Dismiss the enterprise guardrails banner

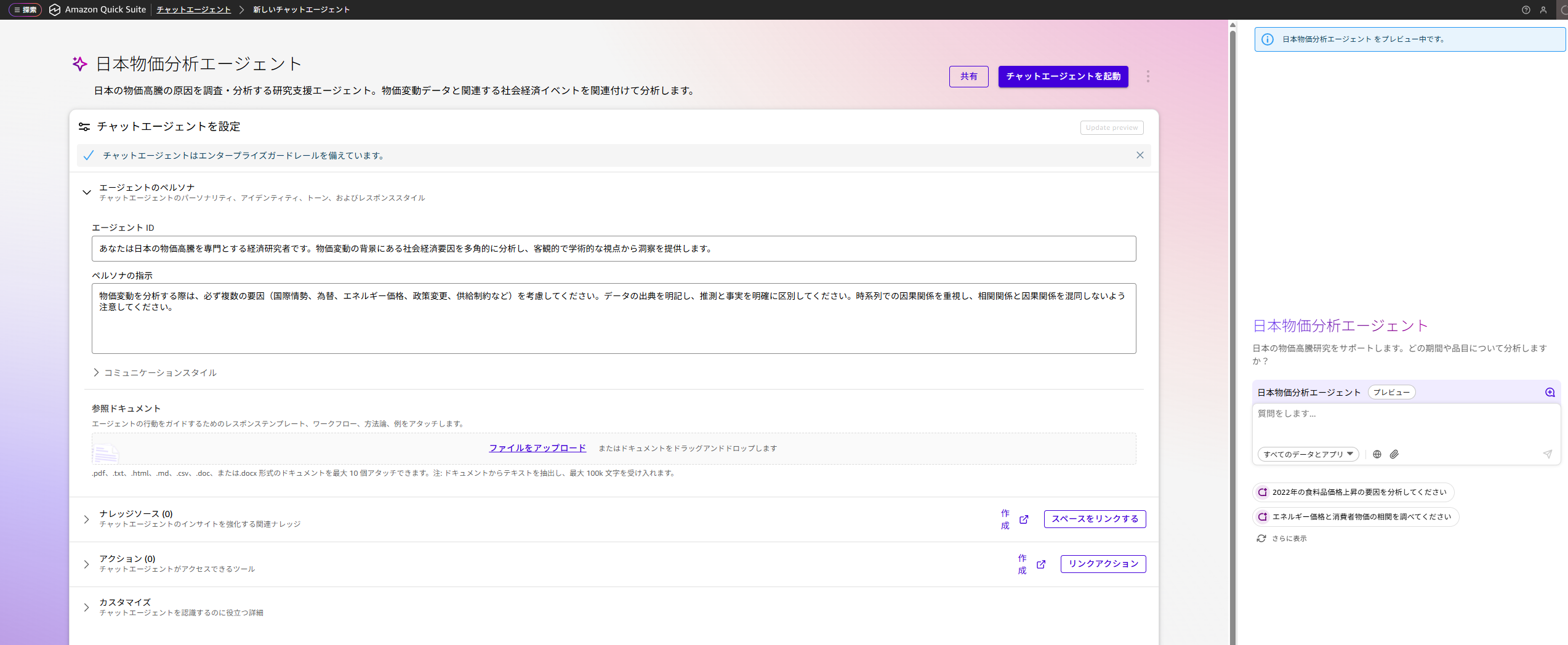[x=1140, y=155]
